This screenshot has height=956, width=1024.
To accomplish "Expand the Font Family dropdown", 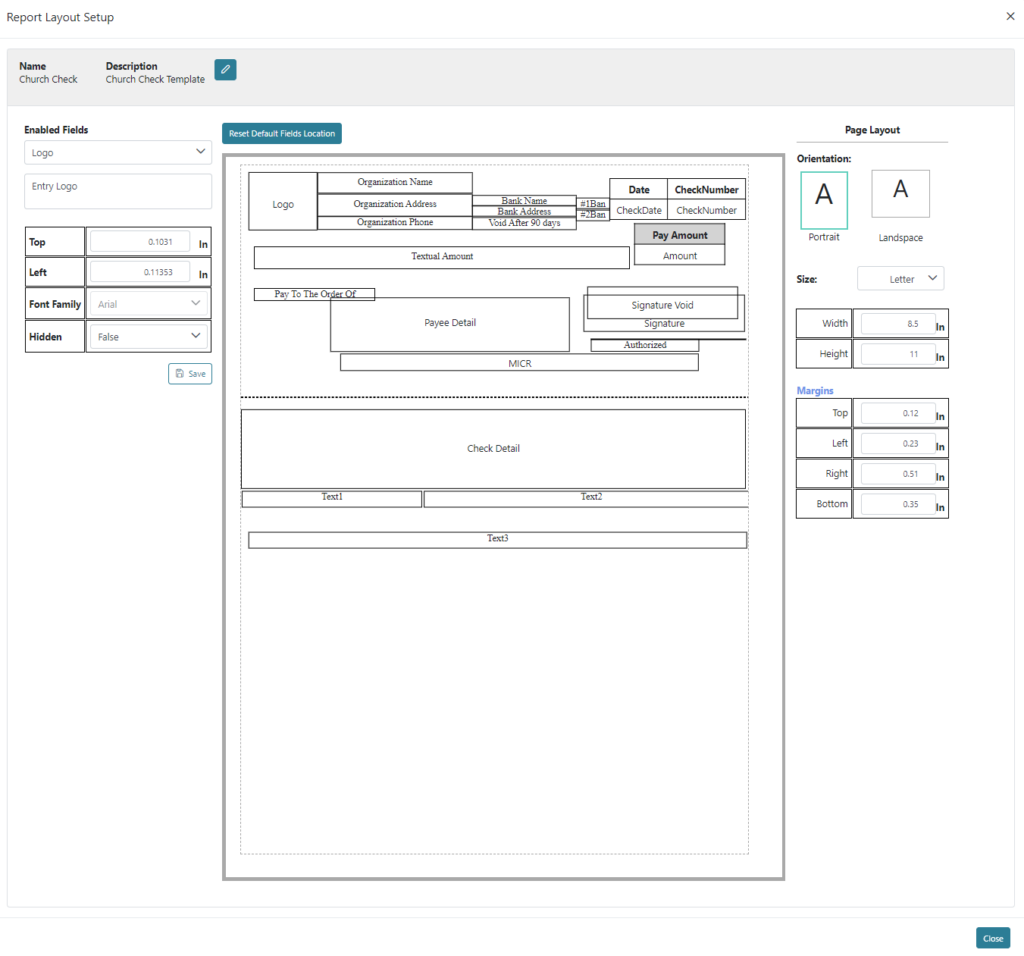I will coord(147,303).
